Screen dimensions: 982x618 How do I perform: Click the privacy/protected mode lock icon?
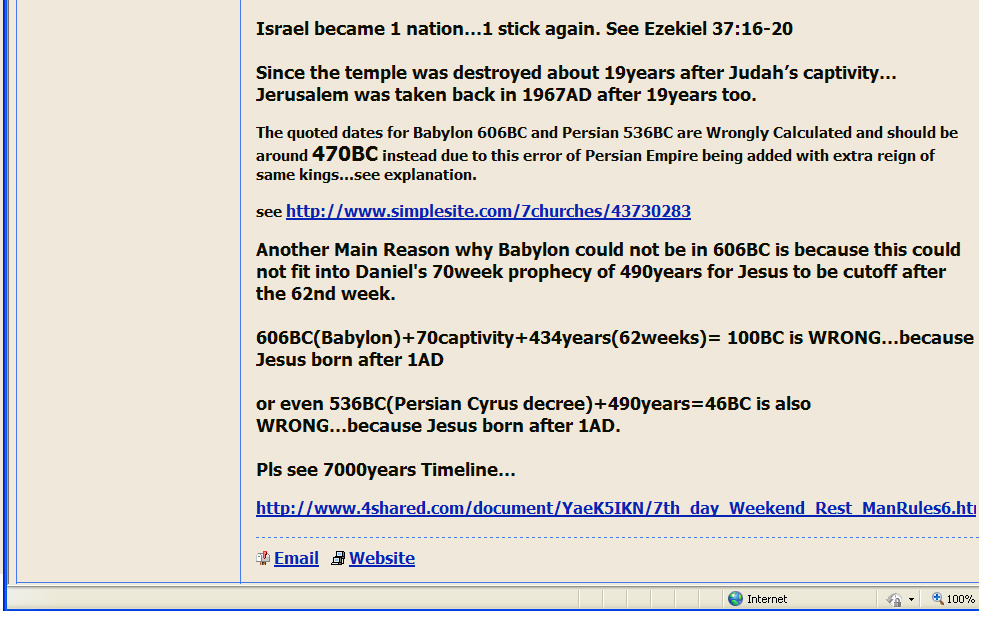894,599
